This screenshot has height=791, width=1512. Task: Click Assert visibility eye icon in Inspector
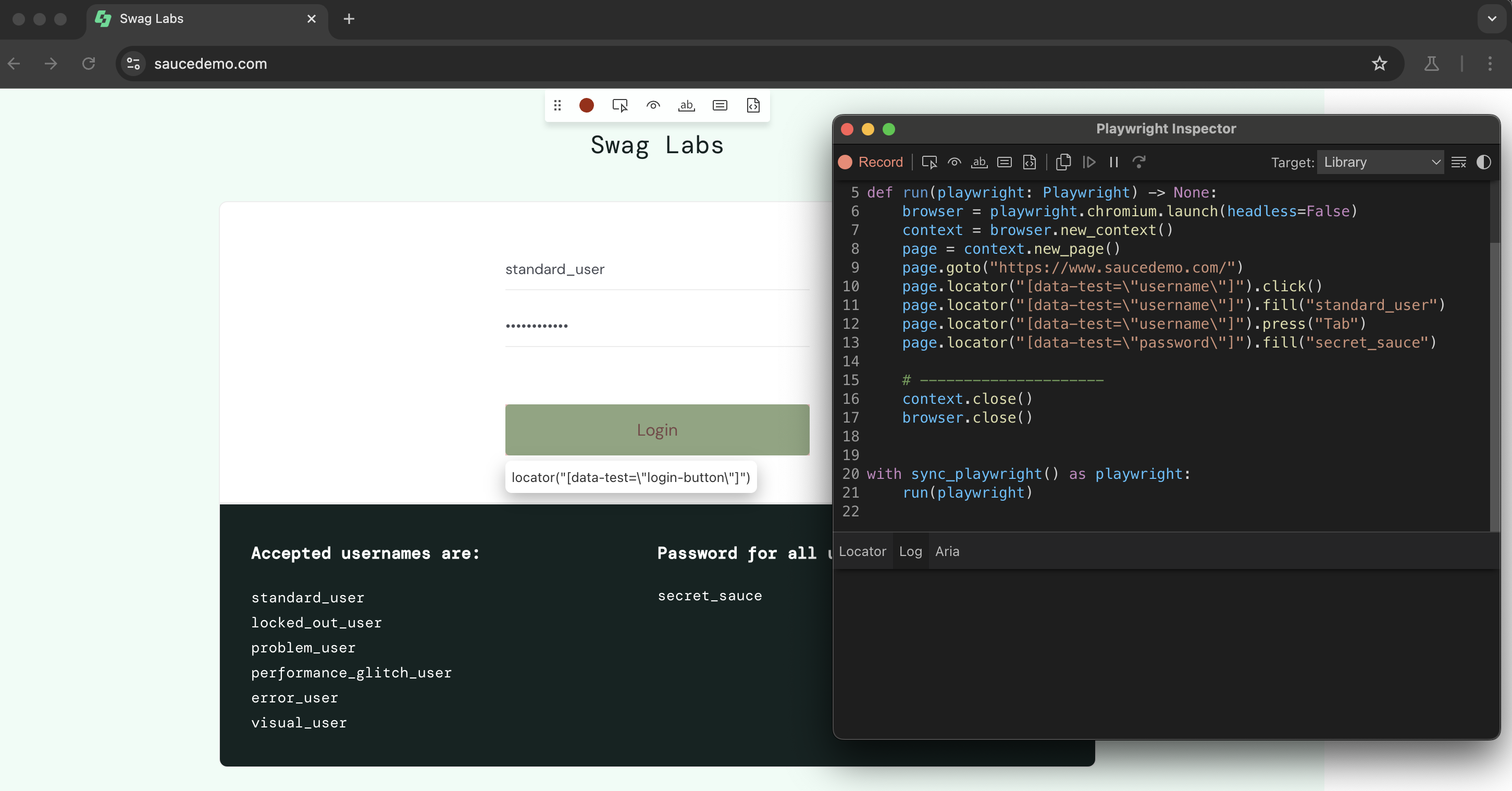click(955, 162)
